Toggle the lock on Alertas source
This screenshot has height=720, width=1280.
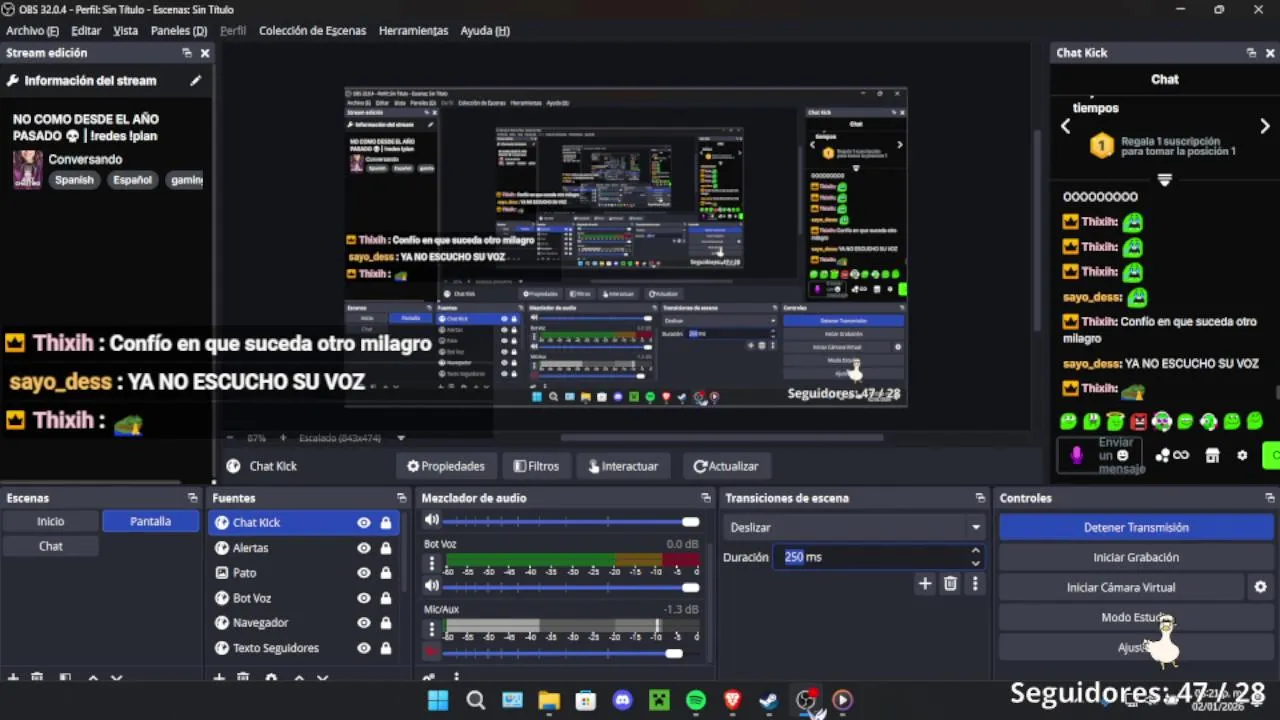pos(385,548)
